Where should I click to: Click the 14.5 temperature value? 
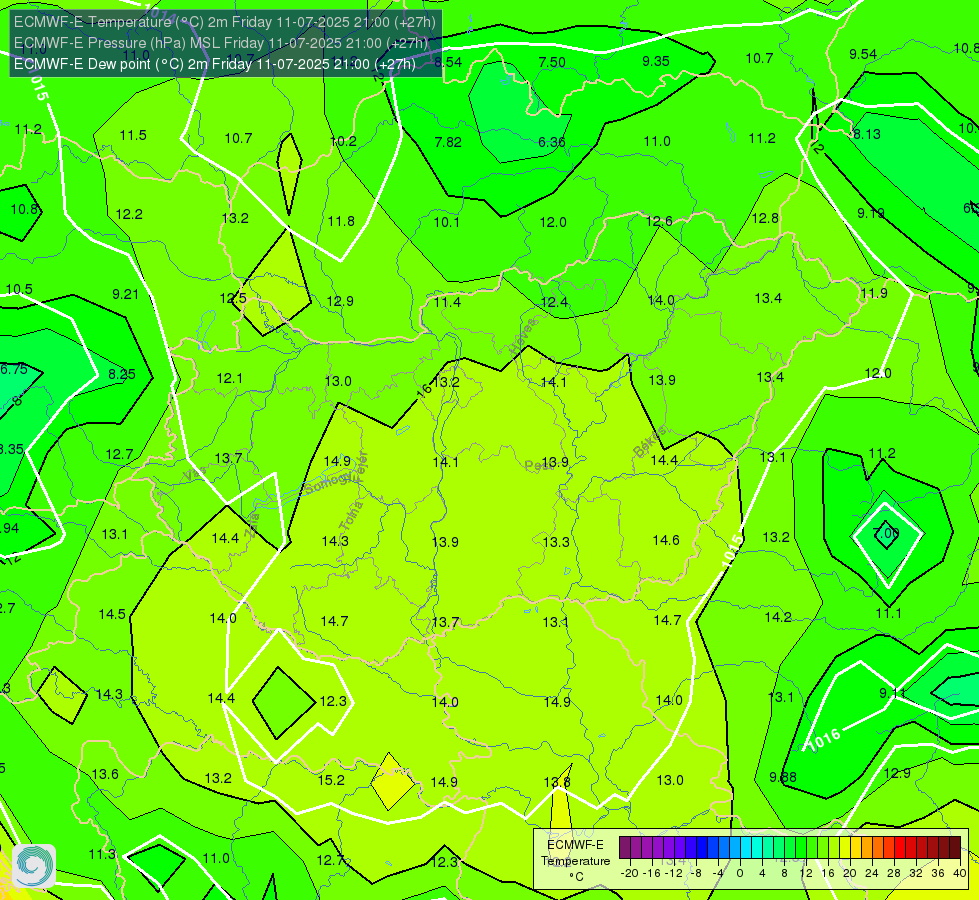pos(112,615)
